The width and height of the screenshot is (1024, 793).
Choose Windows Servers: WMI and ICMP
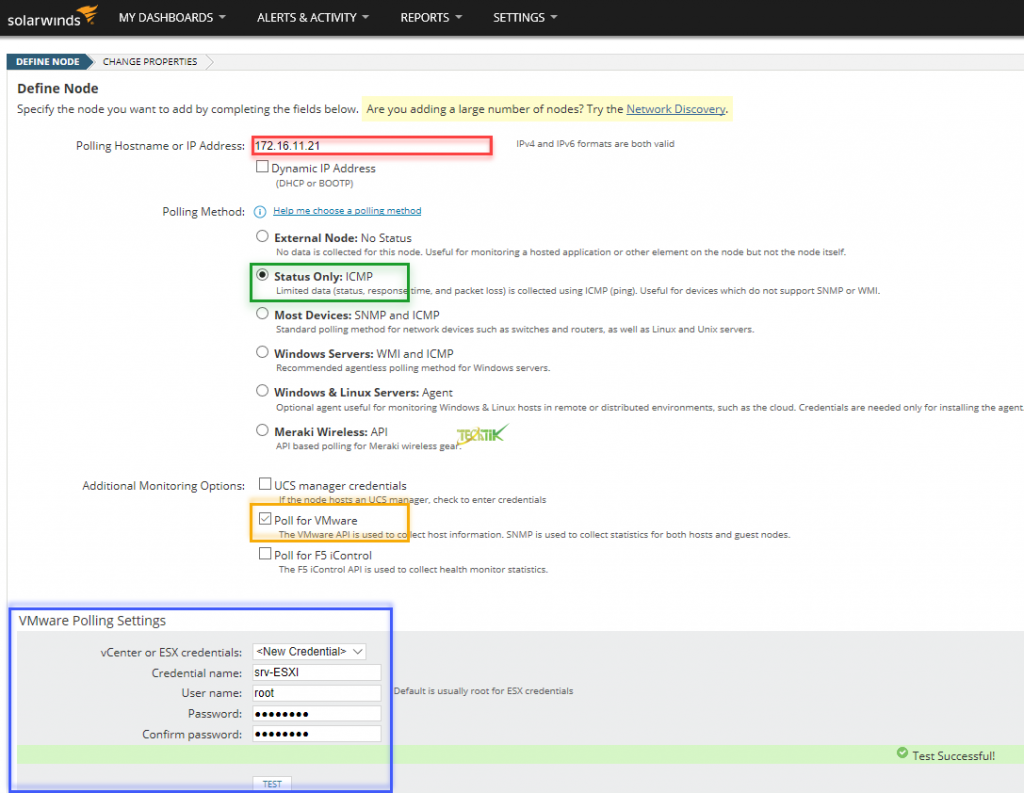(x=262, y=351)
